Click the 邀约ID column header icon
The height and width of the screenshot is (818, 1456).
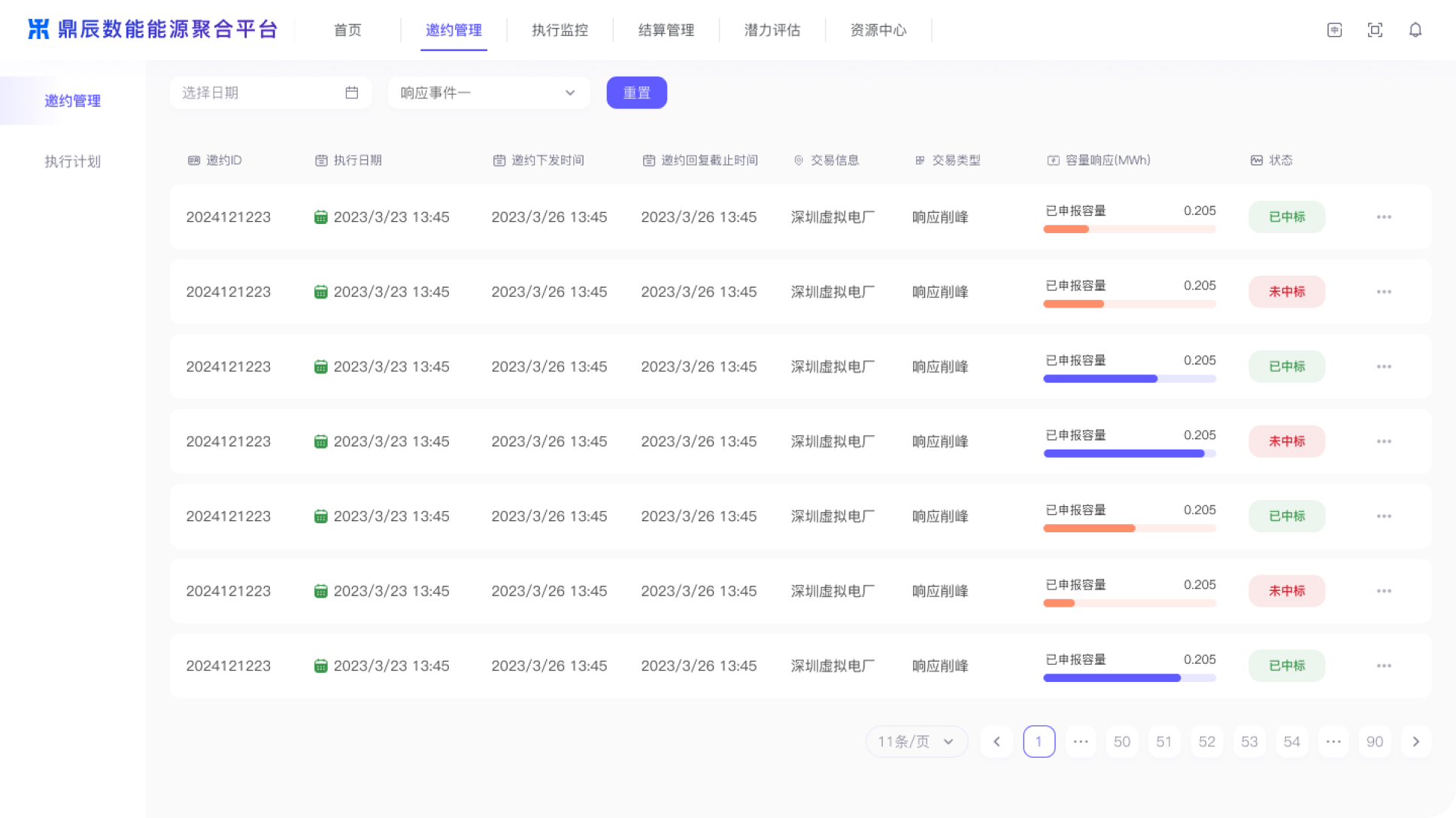coord(194,160)
